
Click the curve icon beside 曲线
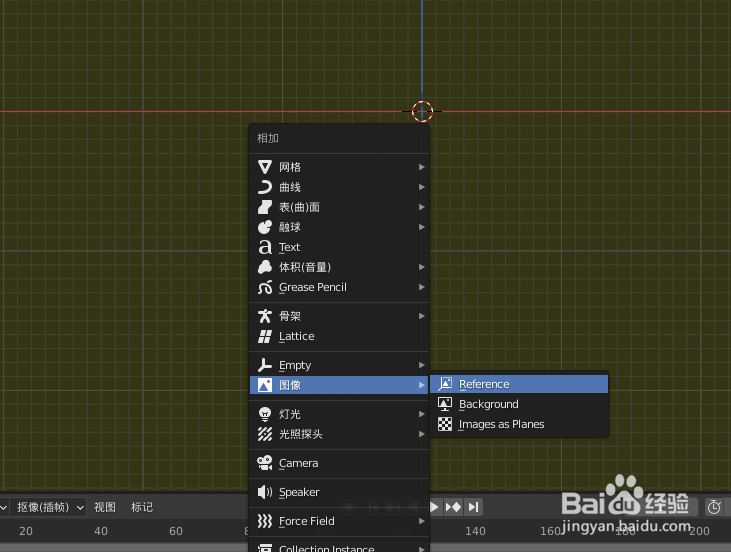coord(265,187)
